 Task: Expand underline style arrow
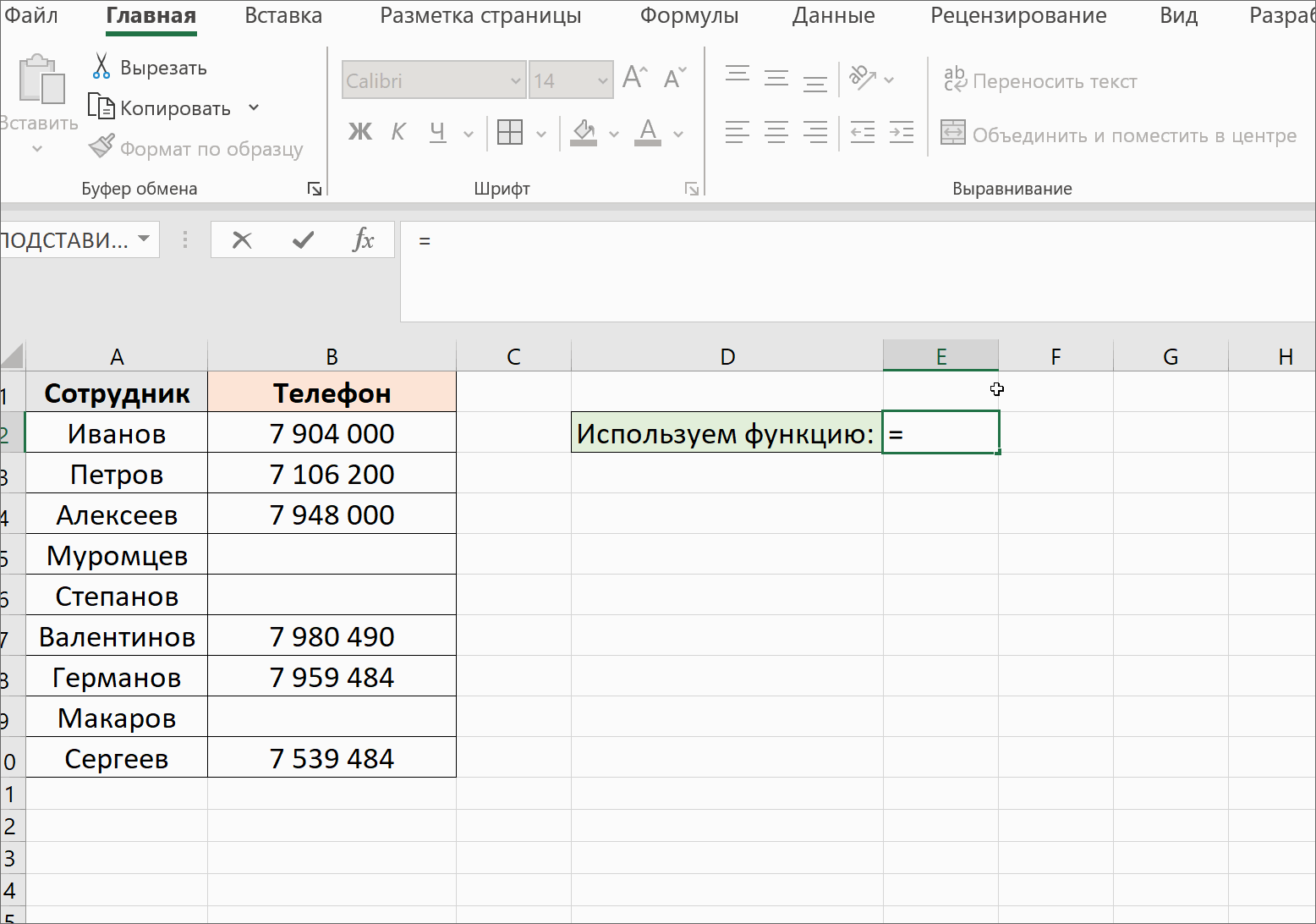coord(469,134)
